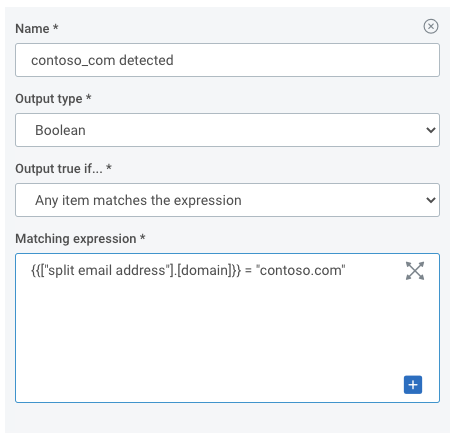Screen dimensions: 457x434
Task: Click the "Output type *" label
Action: (x=53, y=99)
